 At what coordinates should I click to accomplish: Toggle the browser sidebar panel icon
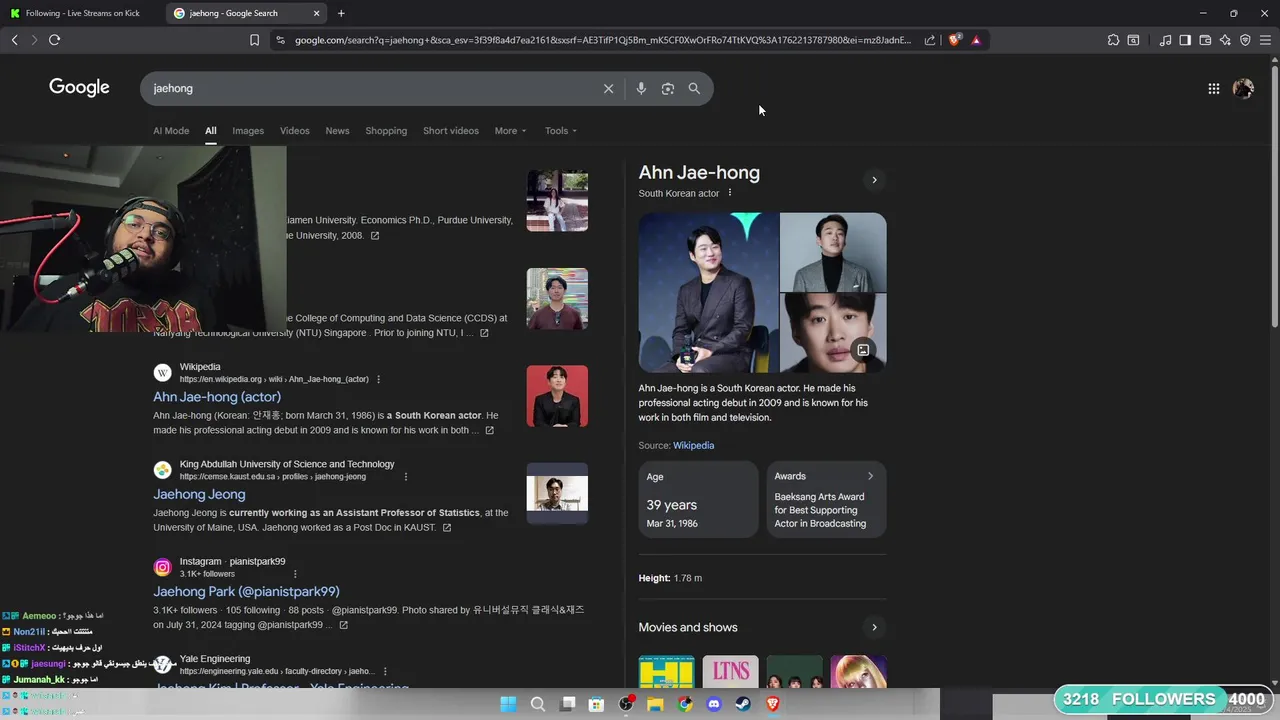[1185, 40]
